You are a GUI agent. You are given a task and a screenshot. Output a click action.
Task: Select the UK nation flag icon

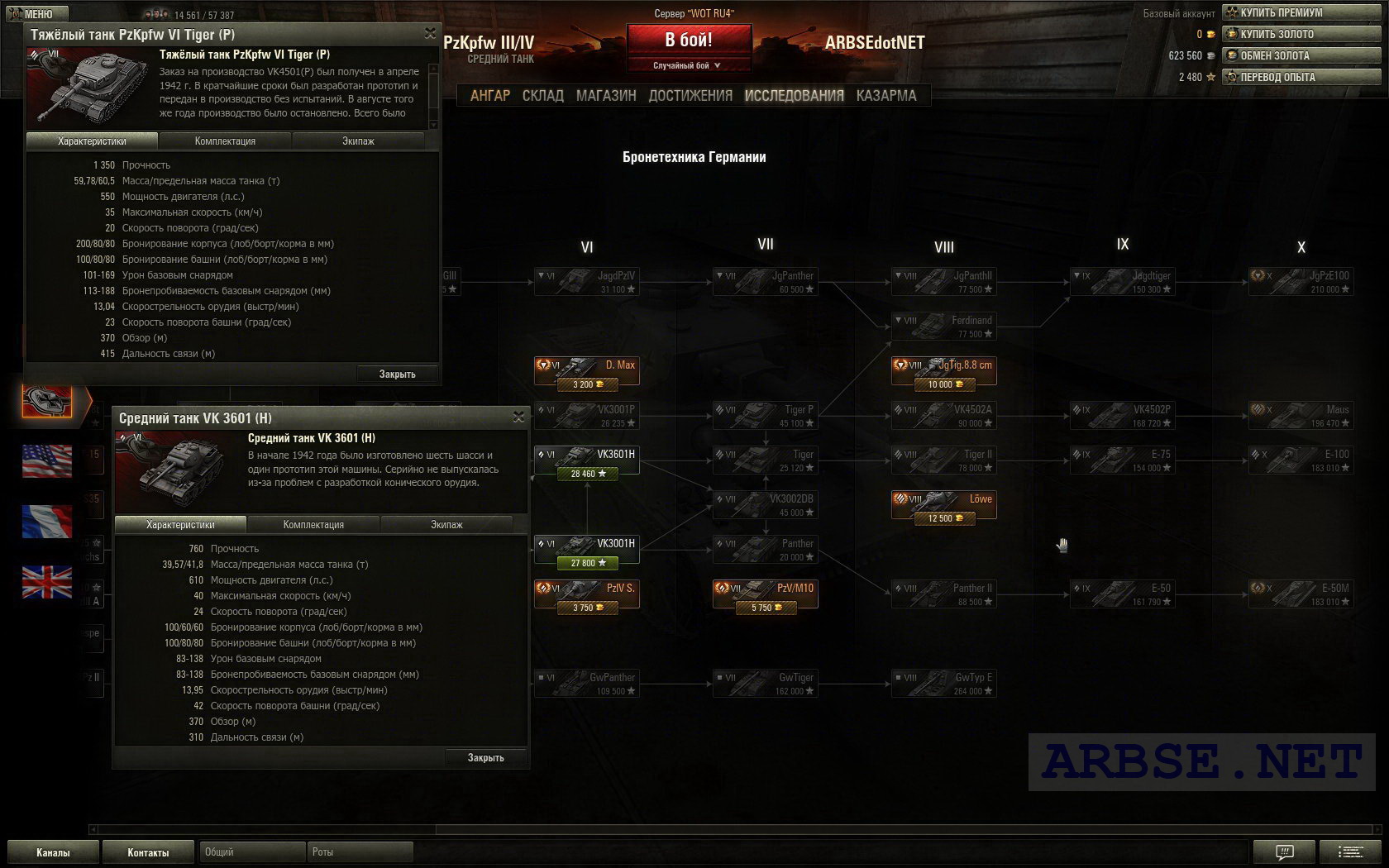pyautogui.click(x=47, y=582)
